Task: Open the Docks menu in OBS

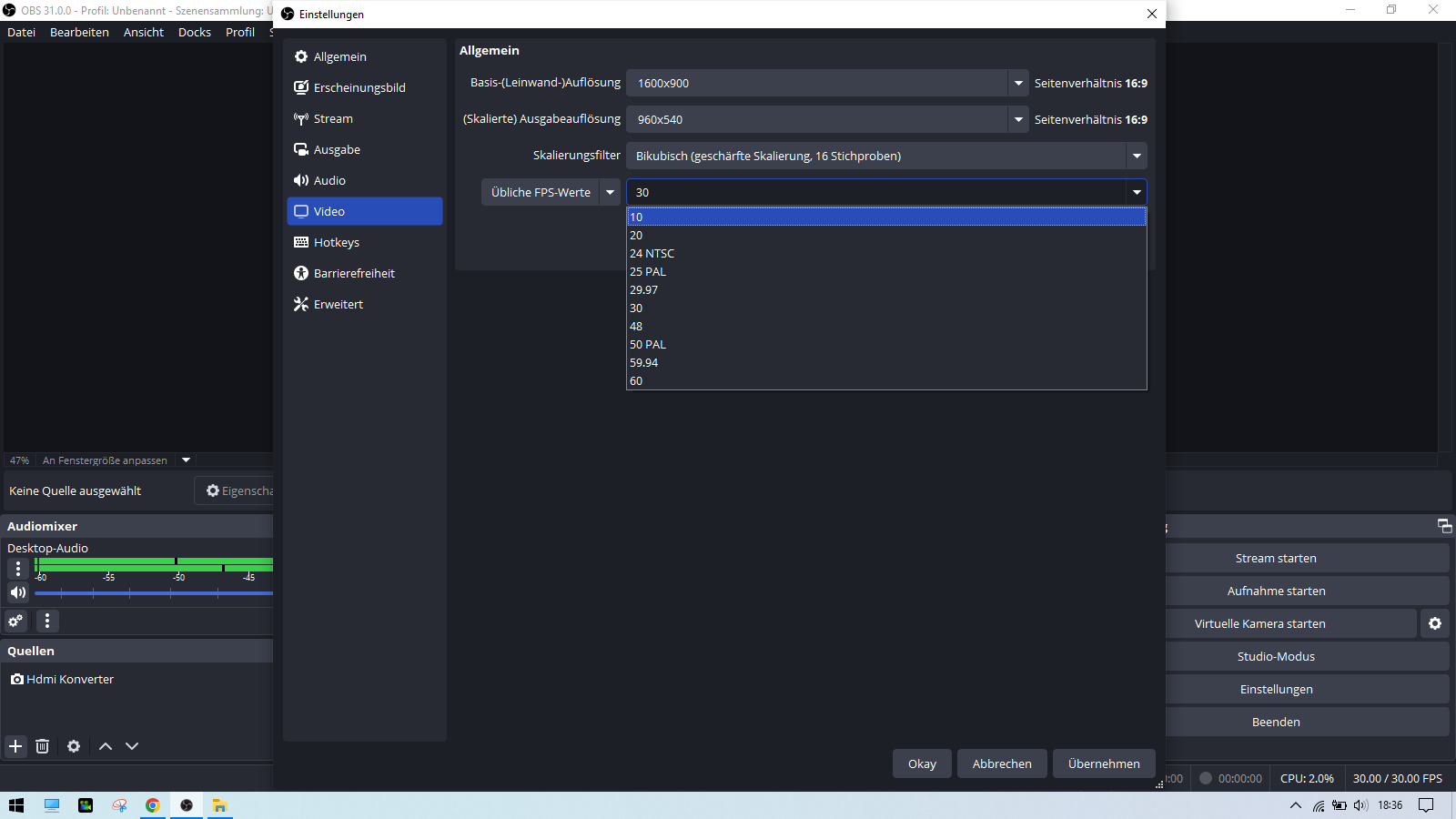Action: coord(195,32)
